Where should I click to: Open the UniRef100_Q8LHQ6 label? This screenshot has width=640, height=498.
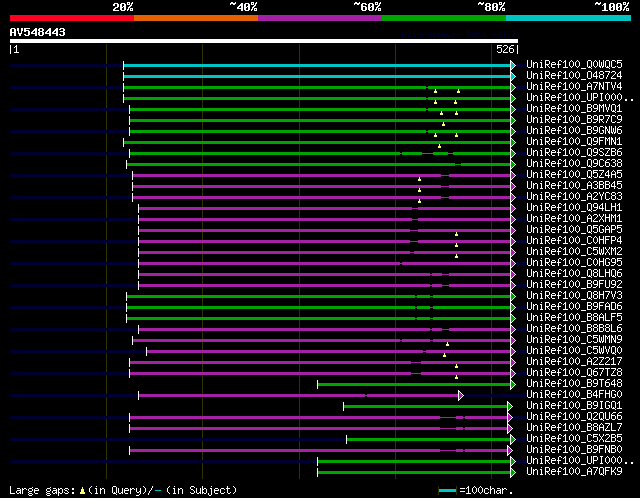click(x=574, y=274)
